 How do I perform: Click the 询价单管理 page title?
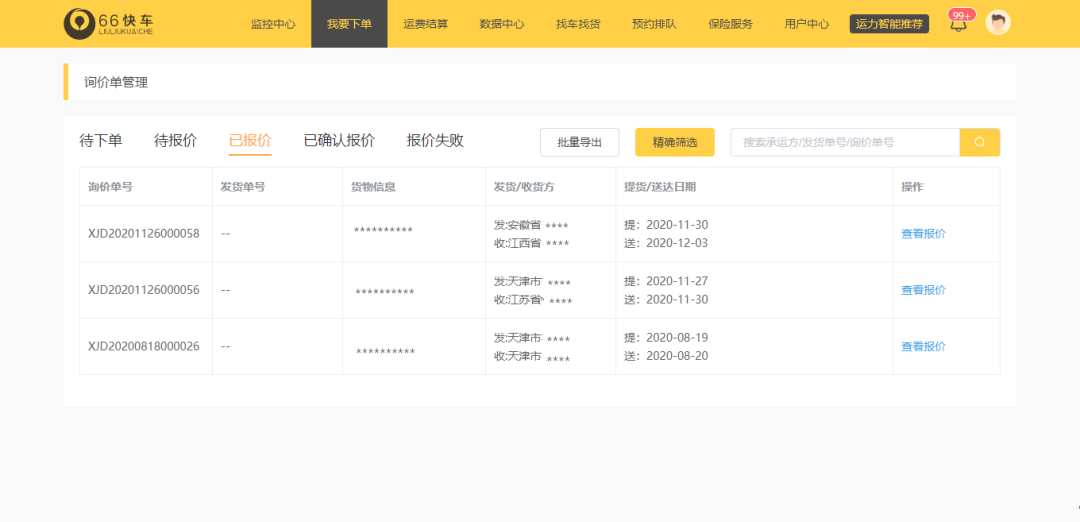click(x=116, y=83)
